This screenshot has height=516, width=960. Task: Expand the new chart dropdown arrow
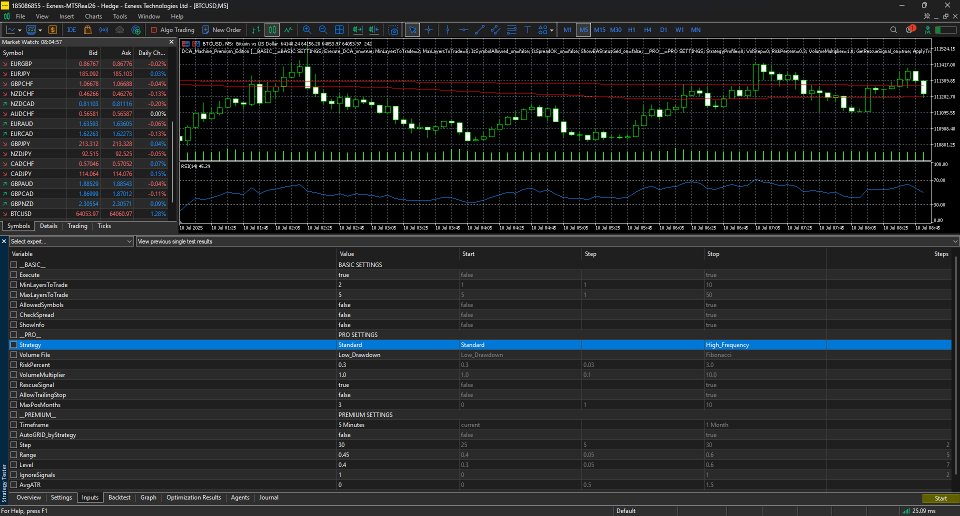click(x=20, y=29)
